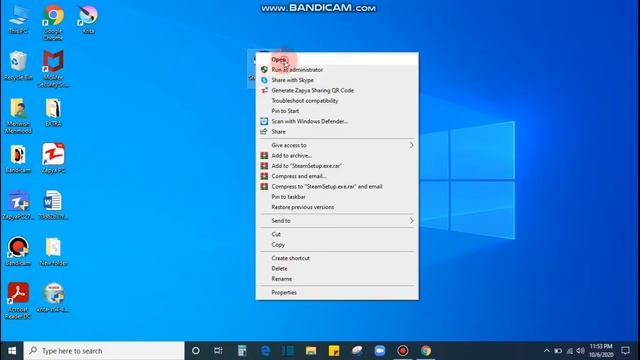This screenshot has height=360, width=640.
Task: Choose Rename from the context menu
Action: coord(337,279)
